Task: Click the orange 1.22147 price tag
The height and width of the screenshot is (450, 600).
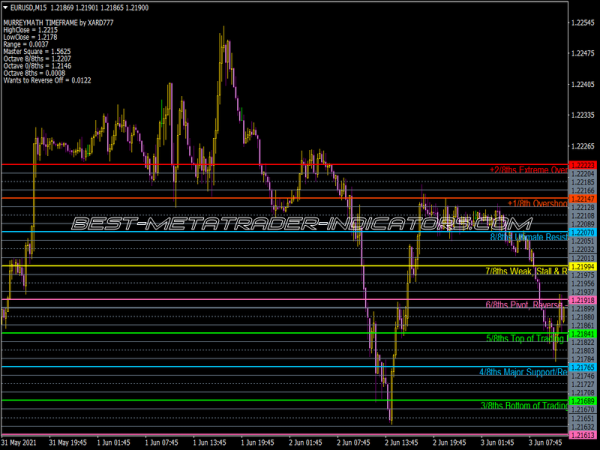Action: pyautogui.click(x=582, y=199)
